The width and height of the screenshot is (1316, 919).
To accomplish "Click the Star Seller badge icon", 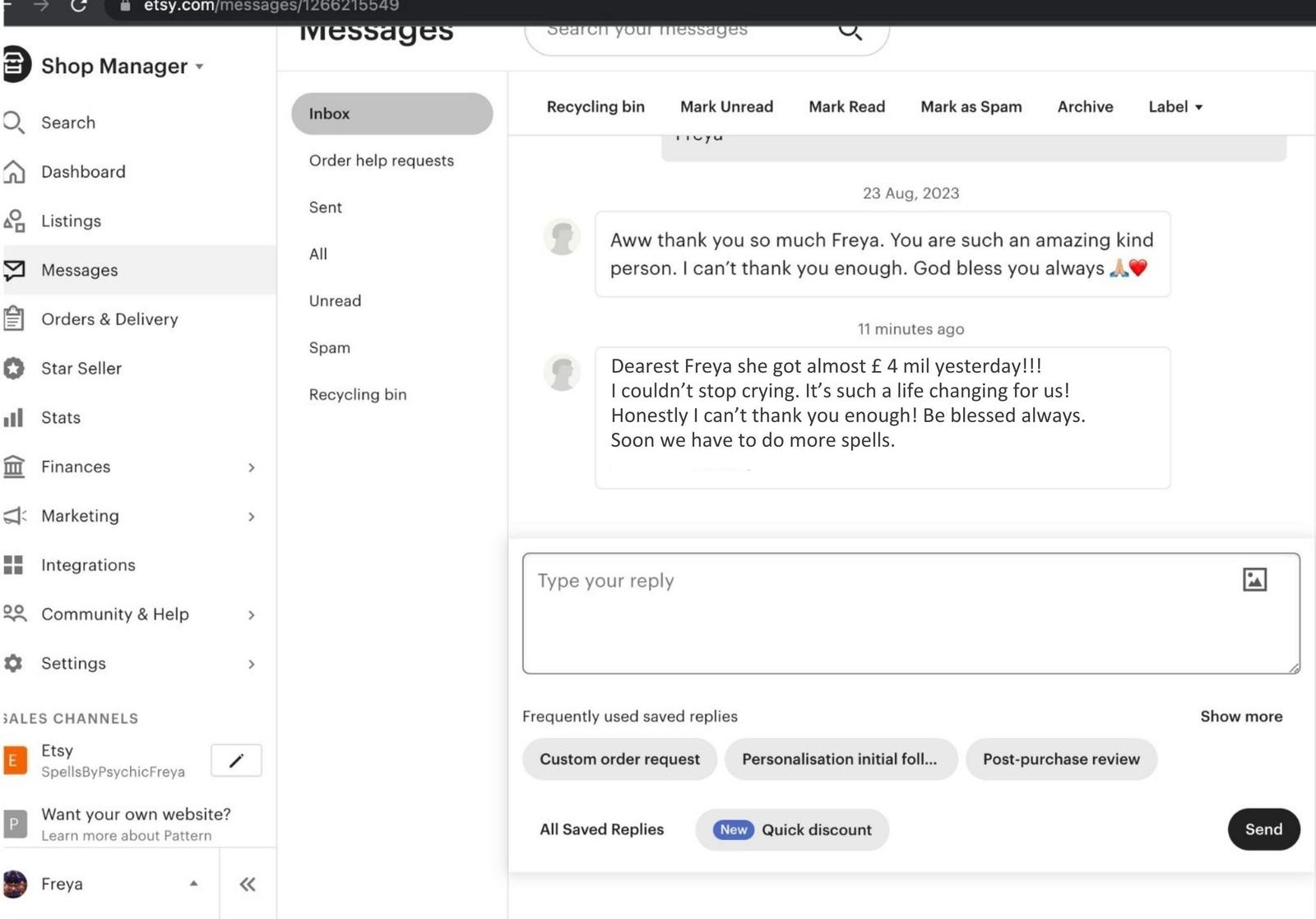I will (x=14, y=369).
